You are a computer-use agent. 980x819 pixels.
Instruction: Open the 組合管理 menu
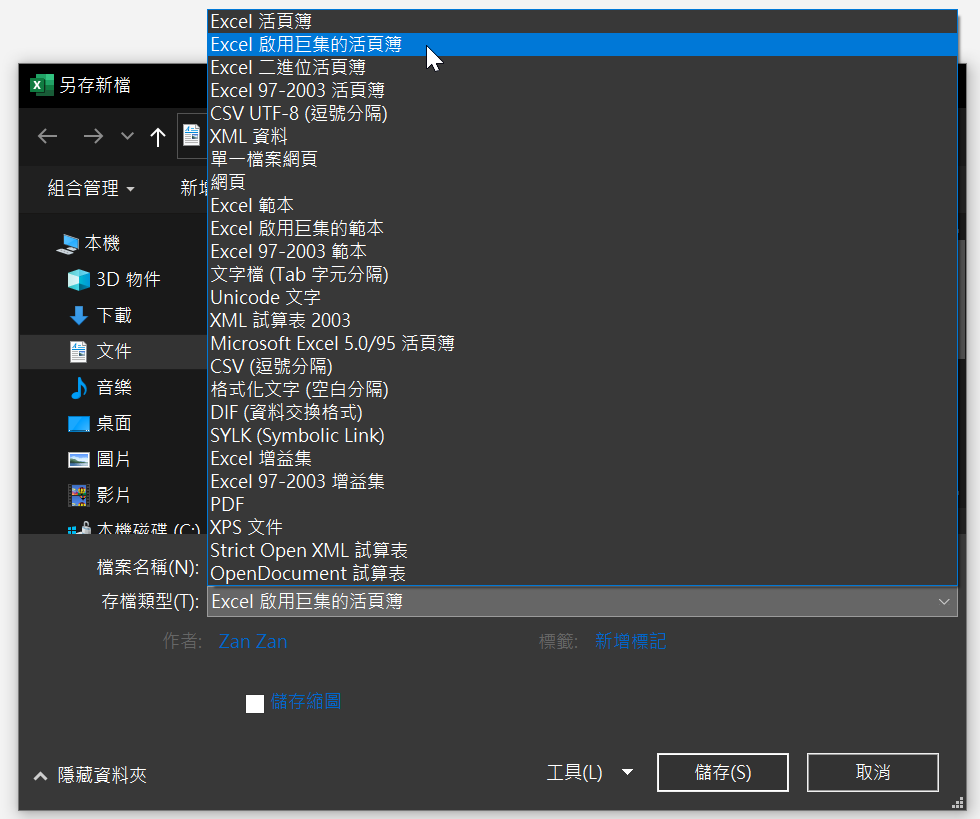pyautogui.click(x=91, y=188)
